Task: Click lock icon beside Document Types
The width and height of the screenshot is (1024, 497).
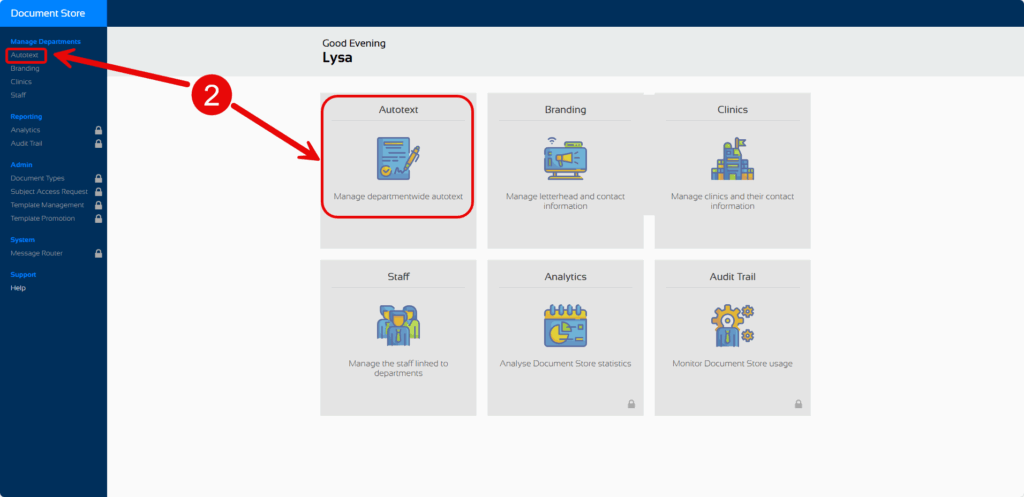Action: [99, 178]
